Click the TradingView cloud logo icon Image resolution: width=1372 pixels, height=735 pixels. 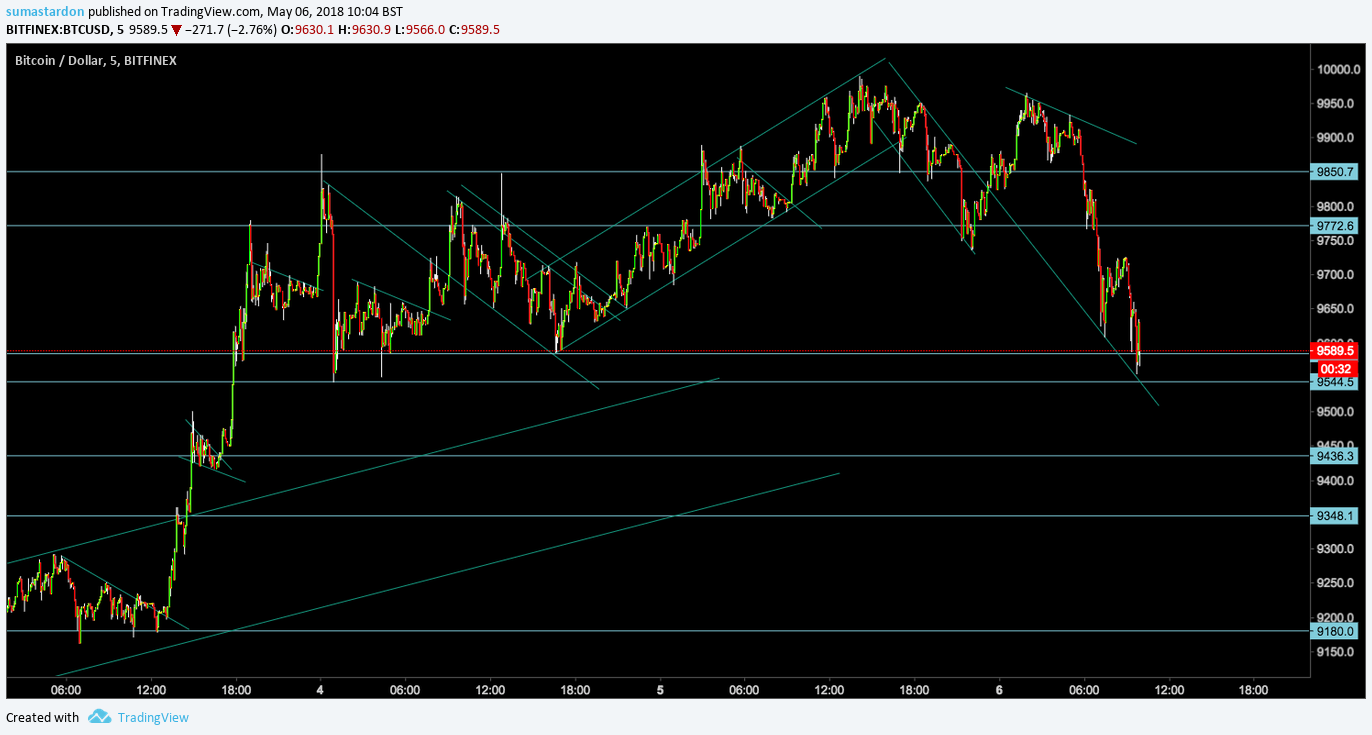coord(99,716)
